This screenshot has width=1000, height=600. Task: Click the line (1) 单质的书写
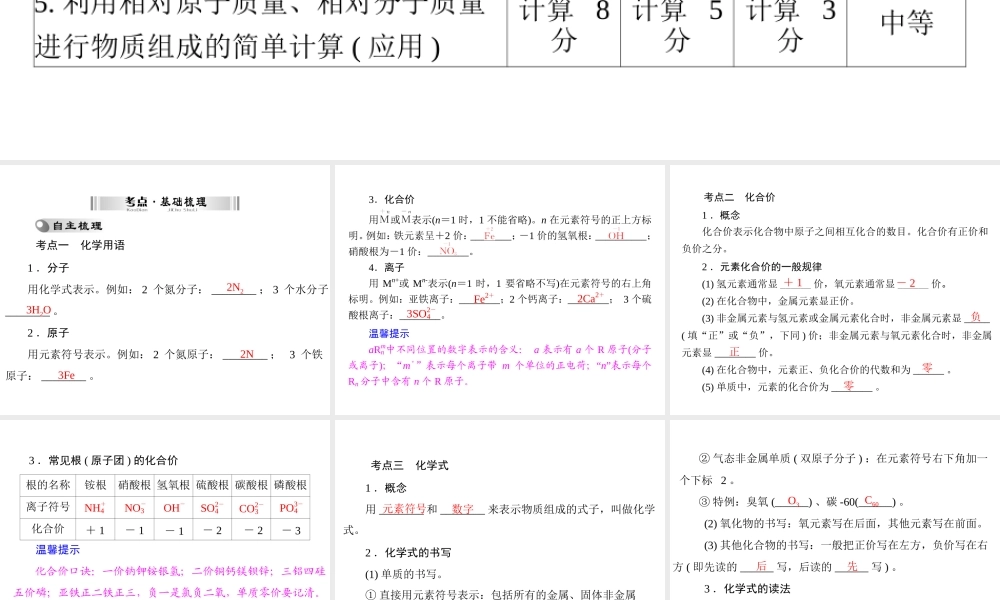(x=404, y=574)
